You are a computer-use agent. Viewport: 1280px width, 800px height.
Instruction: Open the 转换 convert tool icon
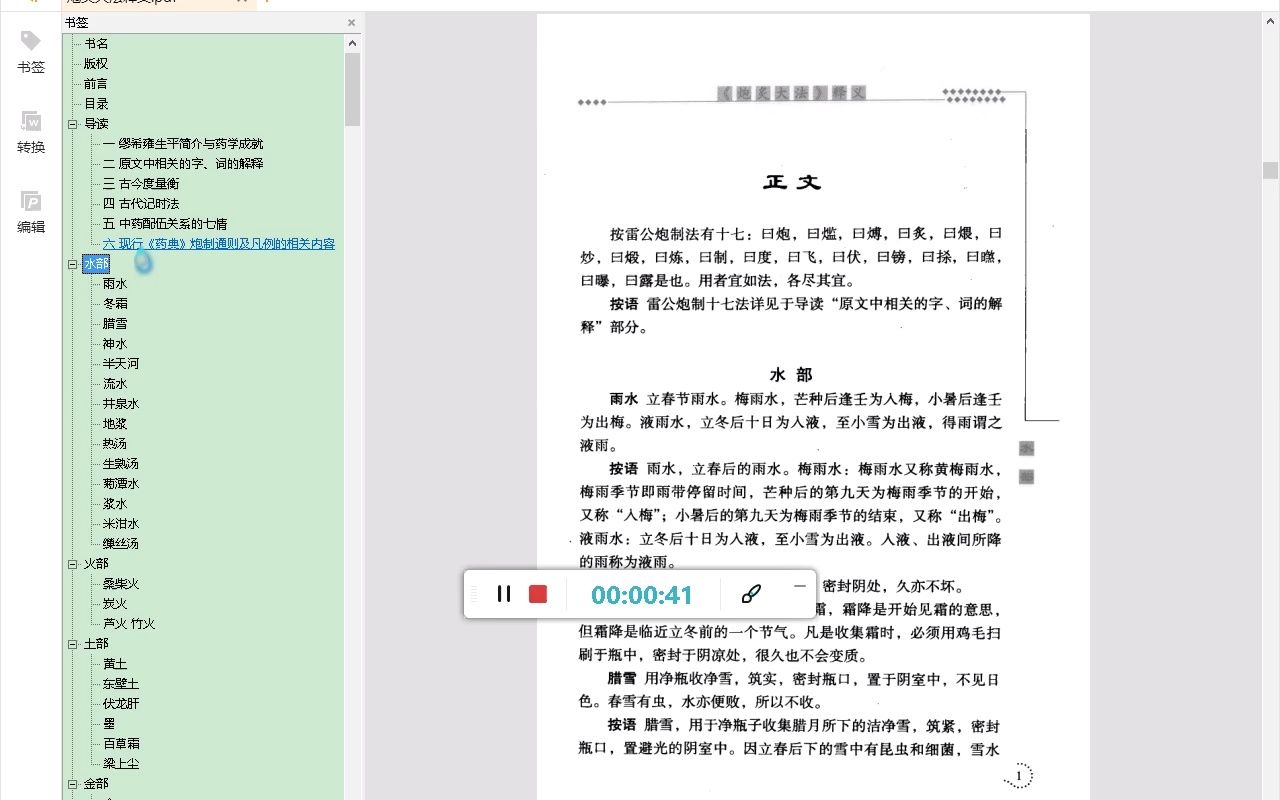pyautogui.click(x=30, y=132)
